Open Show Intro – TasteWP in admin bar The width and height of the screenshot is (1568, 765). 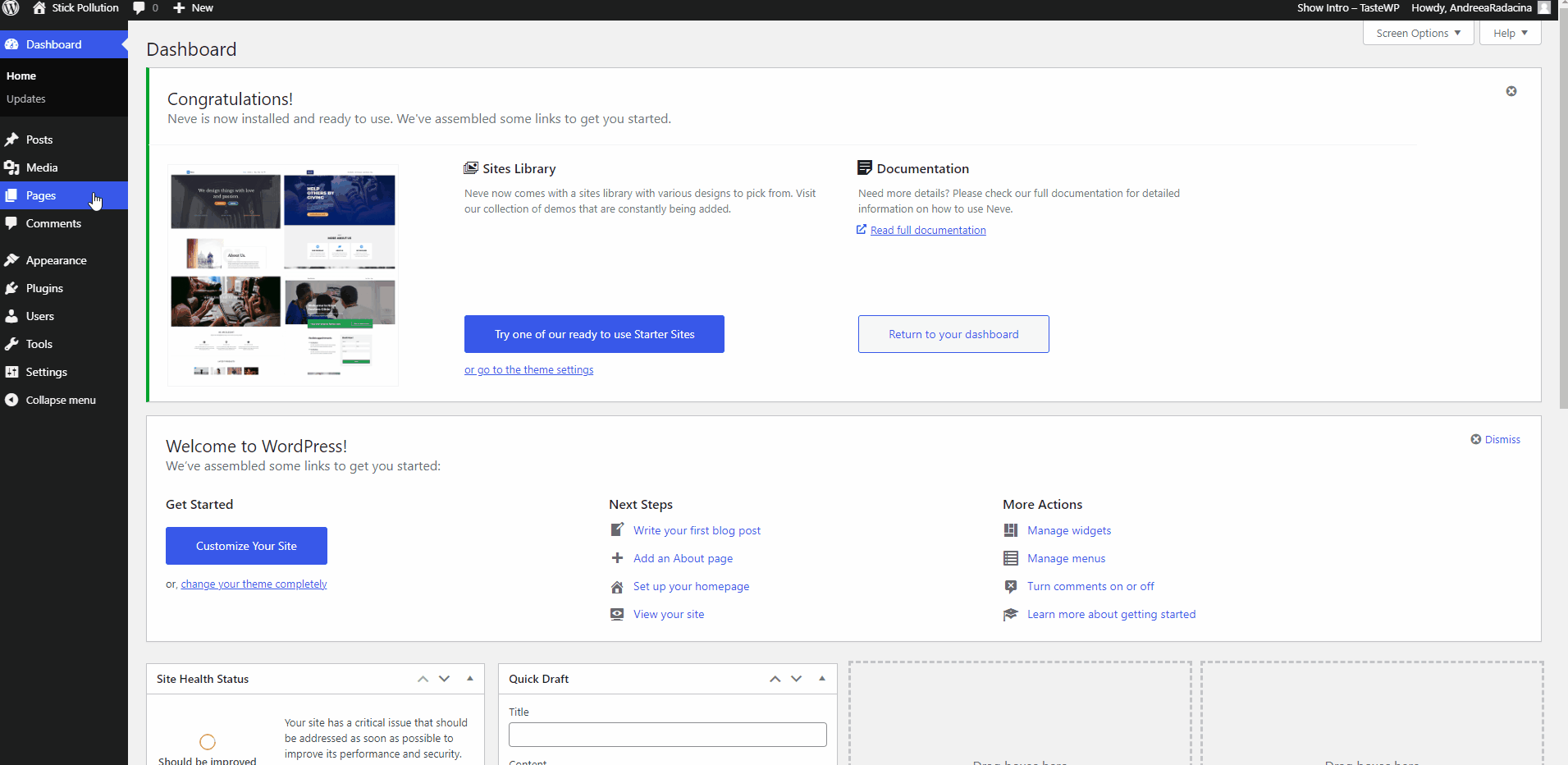tap(1348, 8)
